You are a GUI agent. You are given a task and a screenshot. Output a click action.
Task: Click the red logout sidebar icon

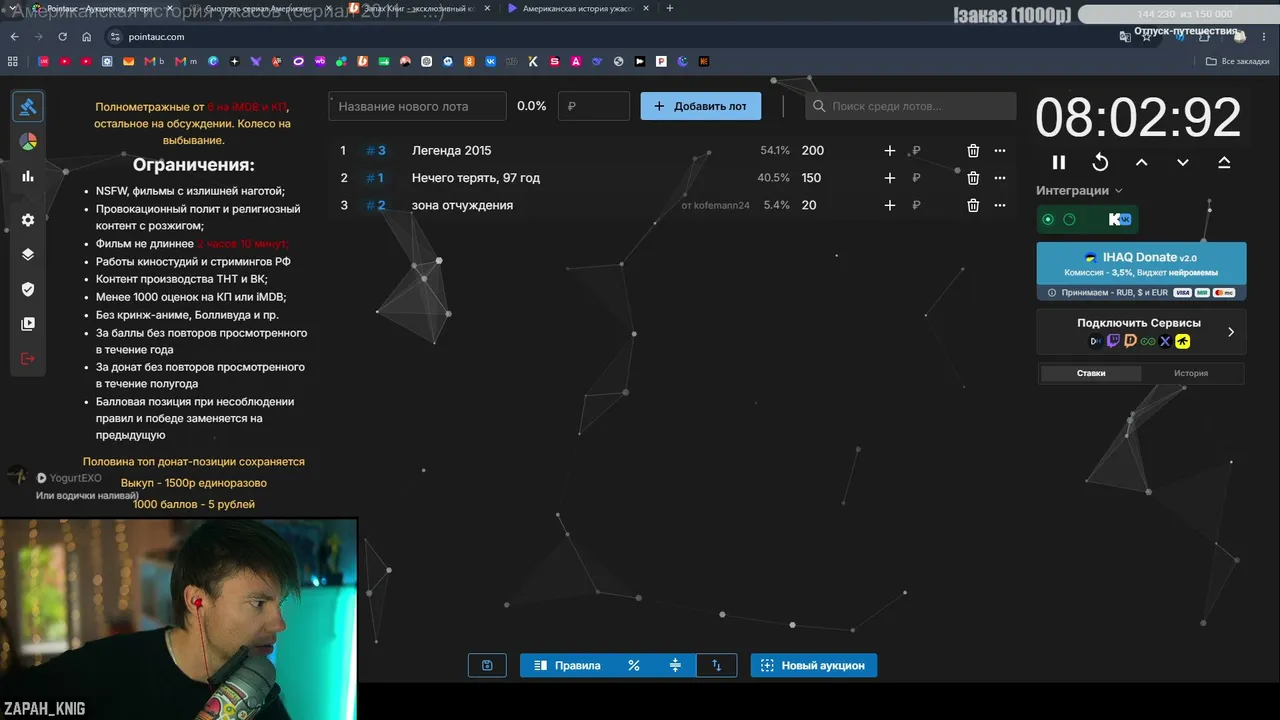pyautogui.click(x=28, y=359)
